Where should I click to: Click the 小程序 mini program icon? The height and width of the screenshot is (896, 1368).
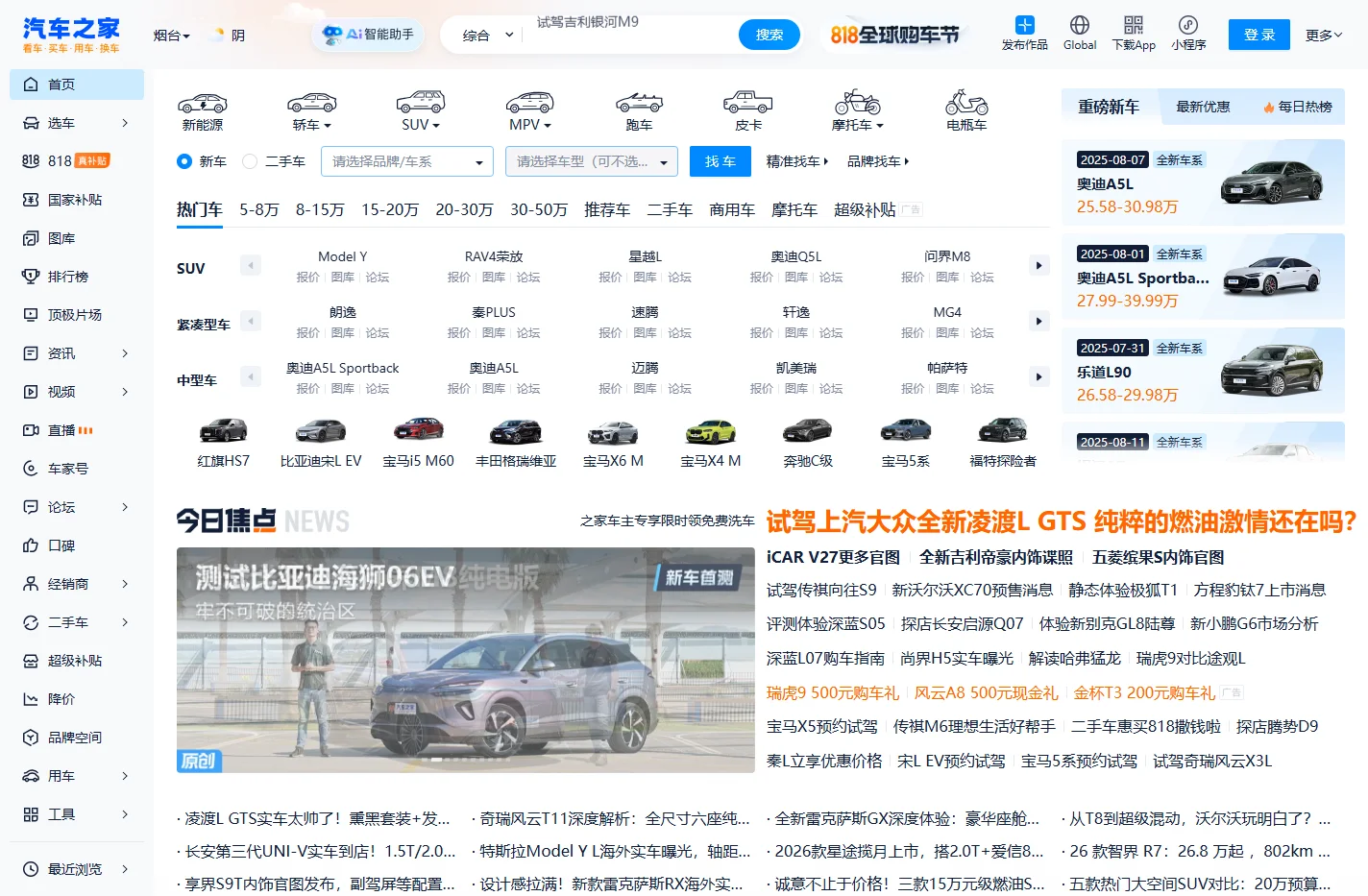(x=1188, y=25)
